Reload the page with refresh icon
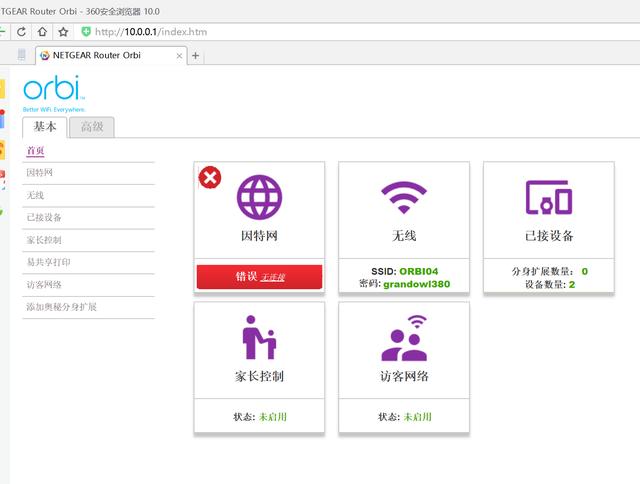 (21, 32)
